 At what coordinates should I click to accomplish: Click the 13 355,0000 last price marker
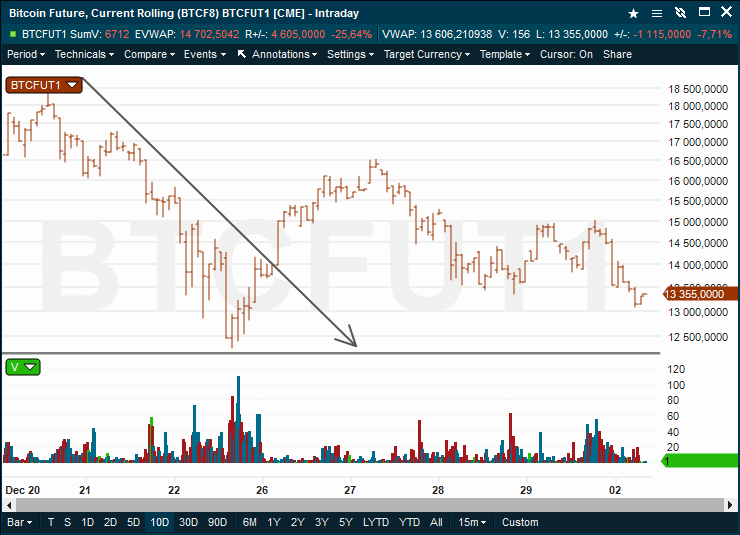[700, 294]
